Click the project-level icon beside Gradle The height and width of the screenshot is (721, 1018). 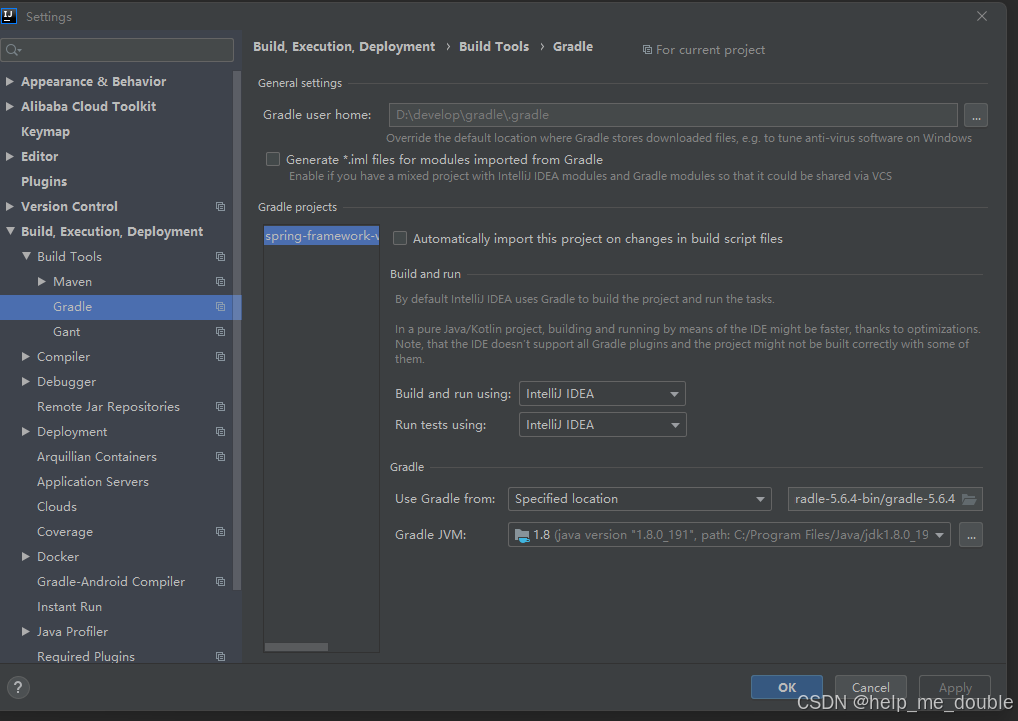pos(221,306)
